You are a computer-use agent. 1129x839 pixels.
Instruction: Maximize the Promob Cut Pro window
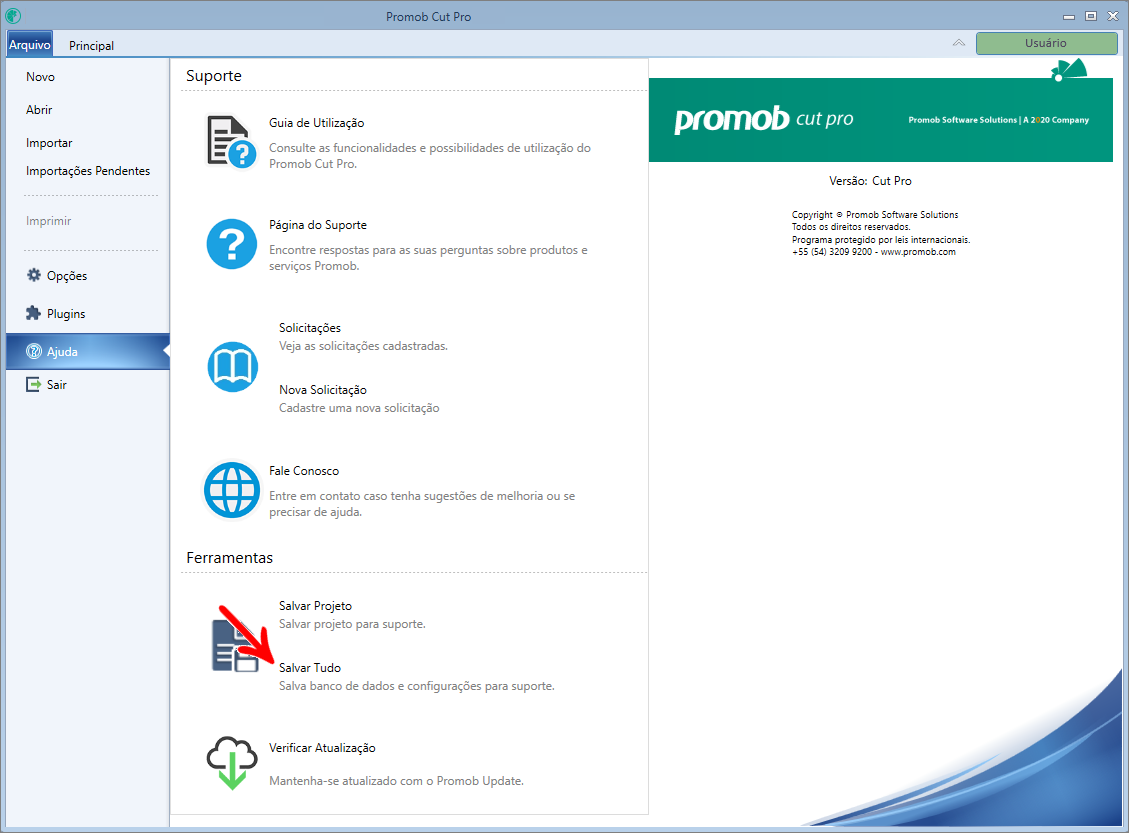(x=1091, y=16)
